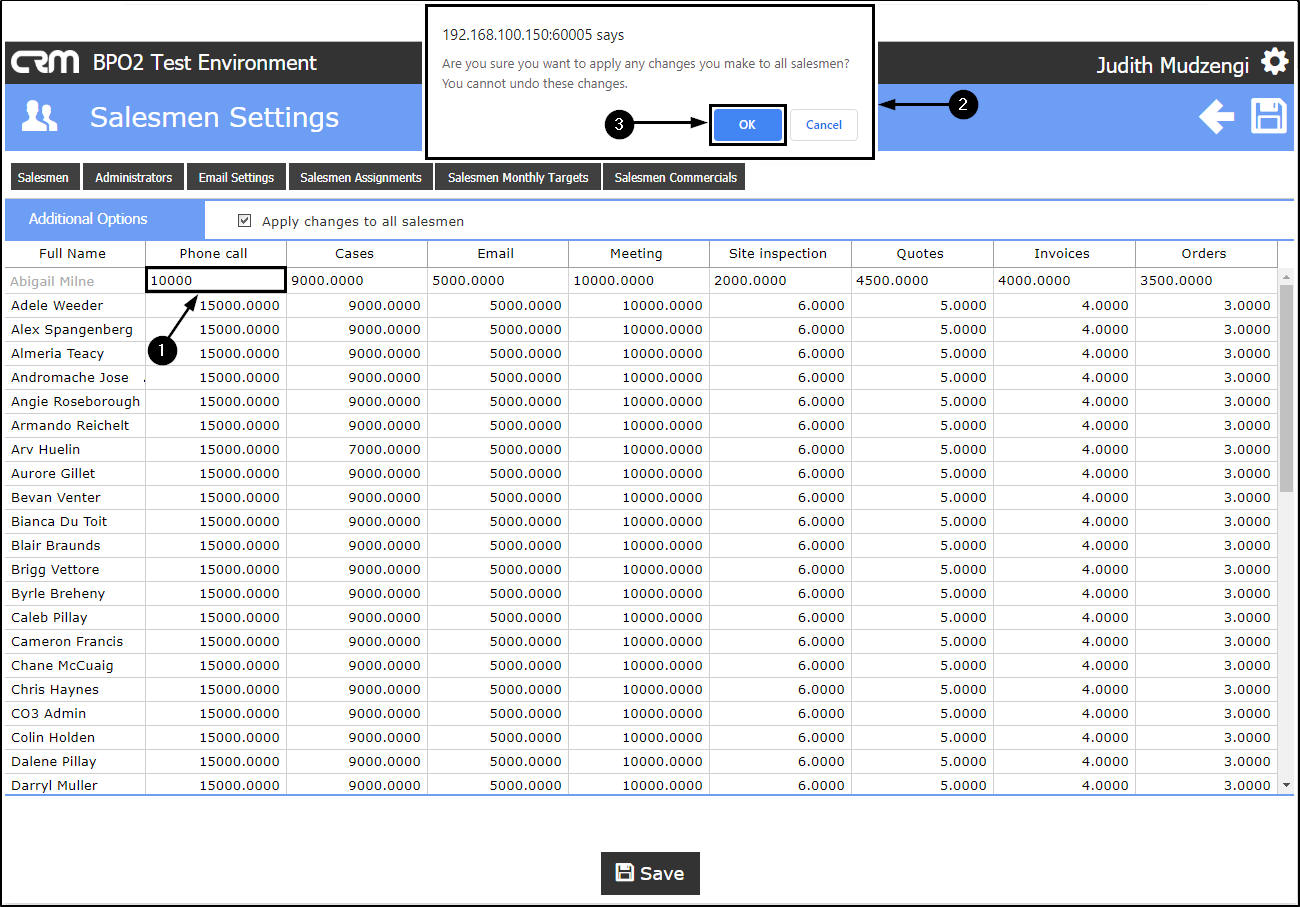
Task: Click the back arrow icon
Action: pyautogui.click(x=1217, y=117)
